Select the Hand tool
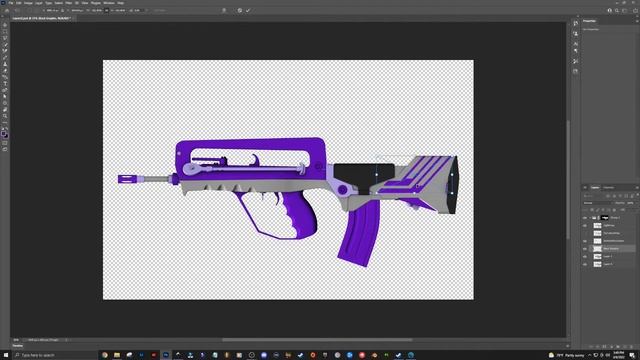Image resolution: width=640 pixels, height=360 pixels. [x=5, y=110]
